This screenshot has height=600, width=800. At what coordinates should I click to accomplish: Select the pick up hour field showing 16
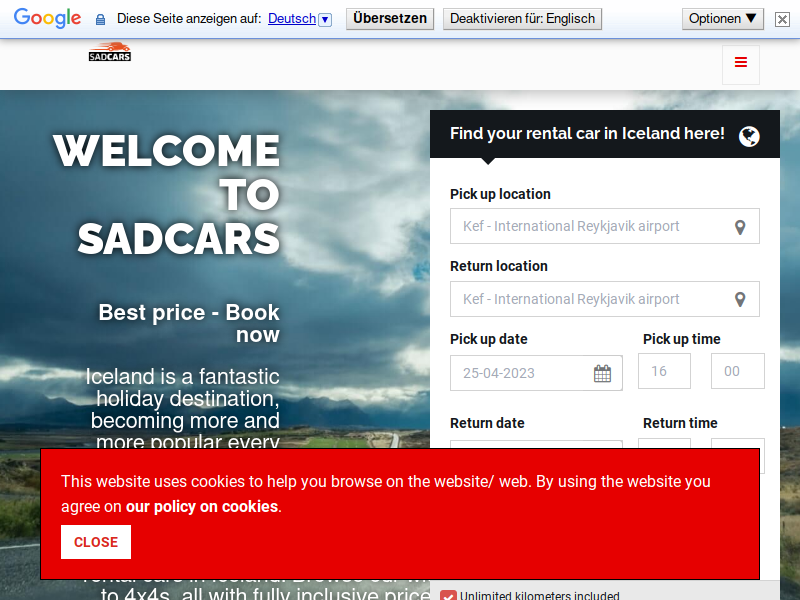[664, 371]
